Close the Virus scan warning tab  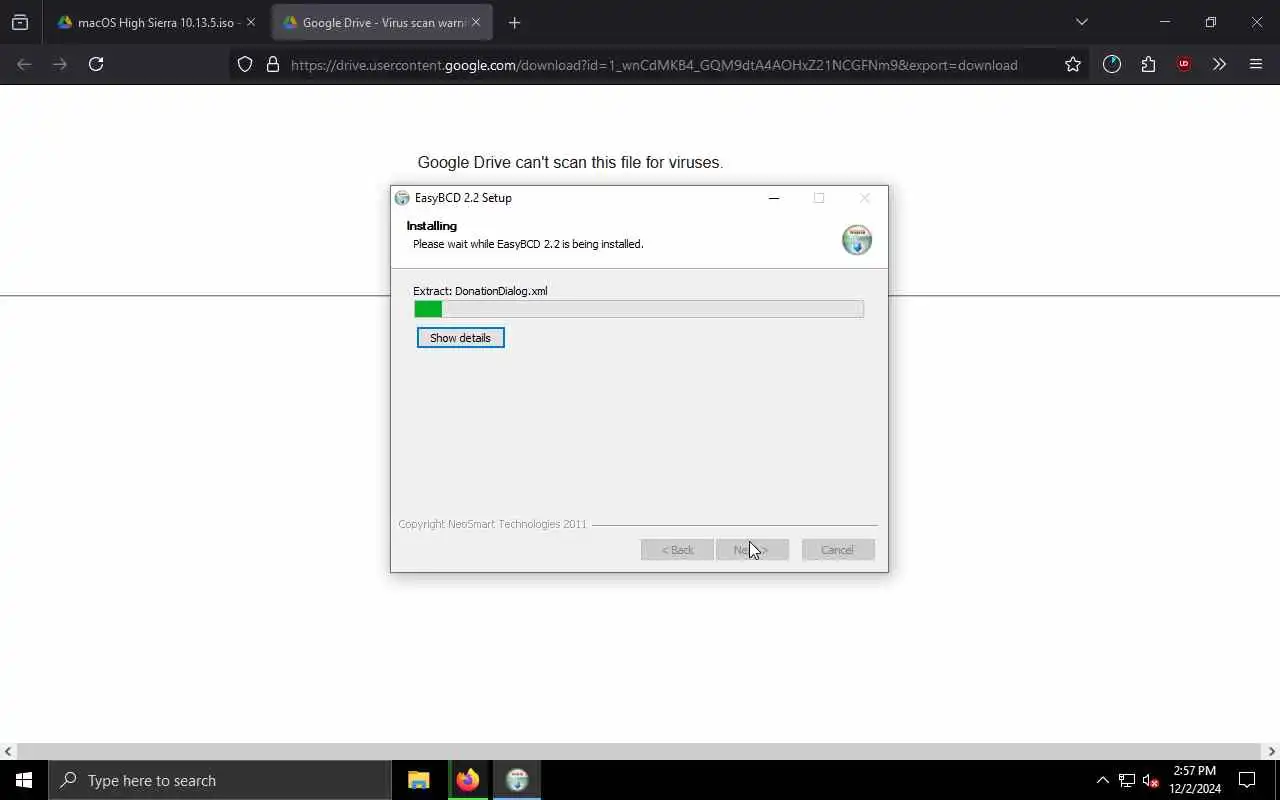tap(476, 22)
